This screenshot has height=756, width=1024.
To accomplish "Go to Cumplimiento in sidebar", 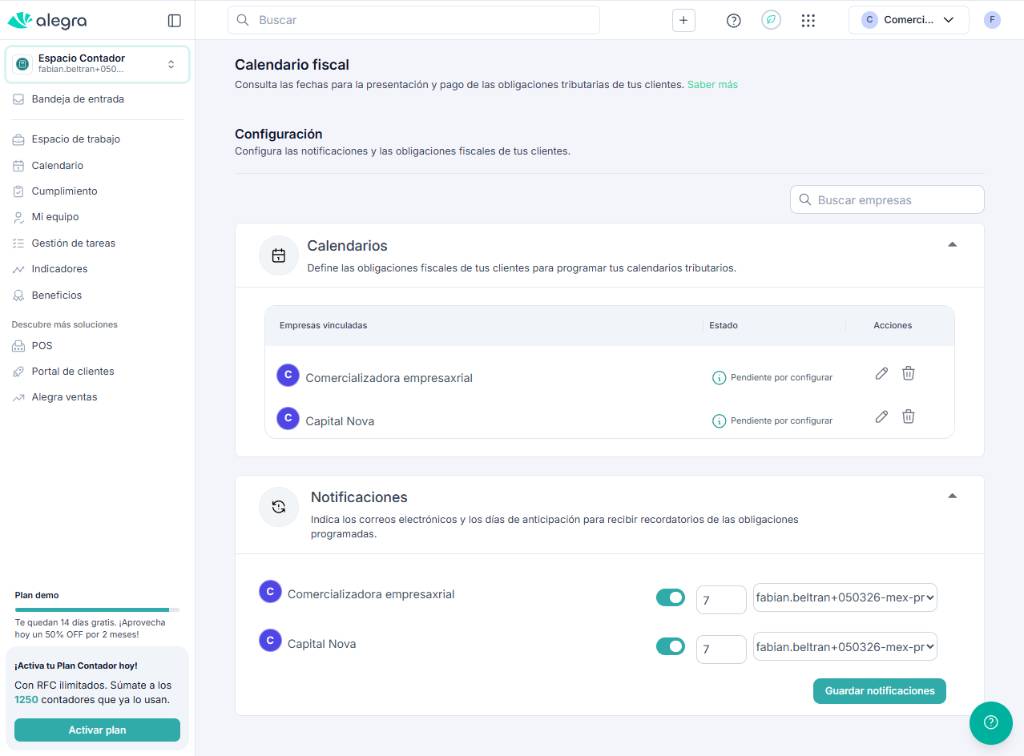I will (x=64, y=191).
